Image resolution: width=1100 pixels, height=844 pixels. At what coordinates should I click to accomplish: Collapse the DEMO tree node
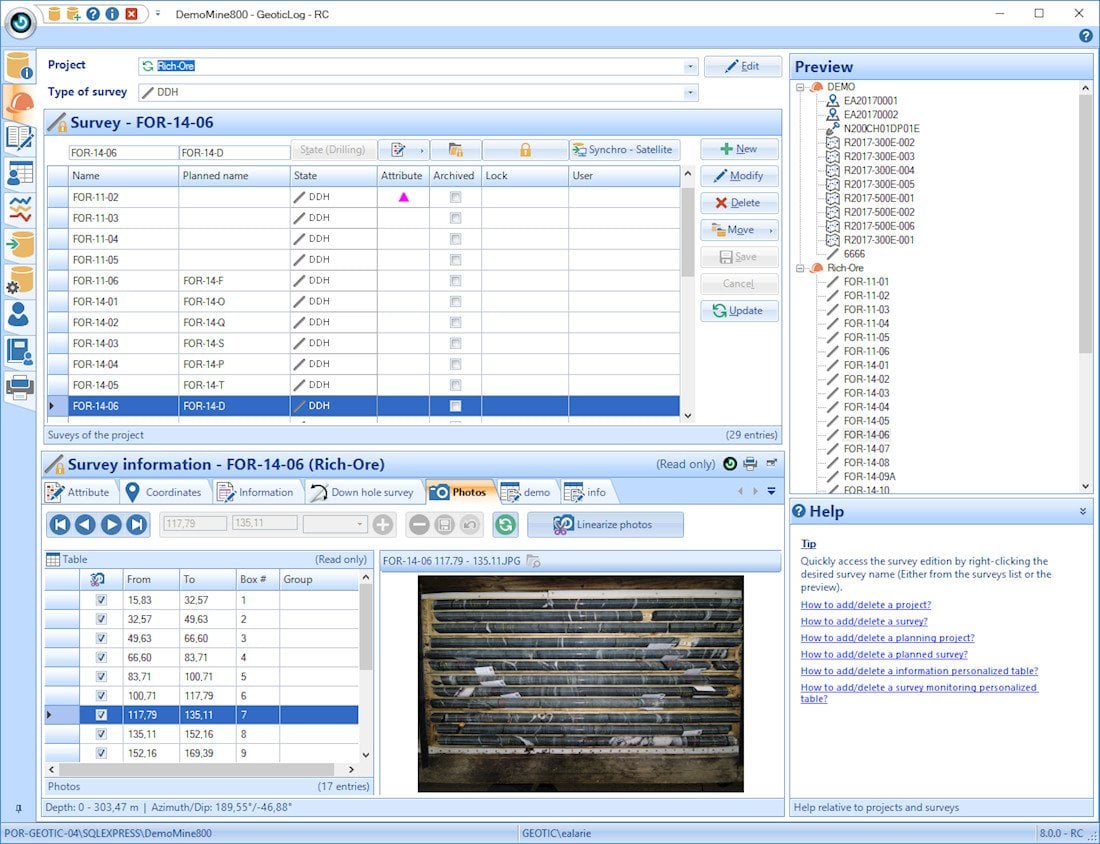pyautogui.click(x=801, y=87)
